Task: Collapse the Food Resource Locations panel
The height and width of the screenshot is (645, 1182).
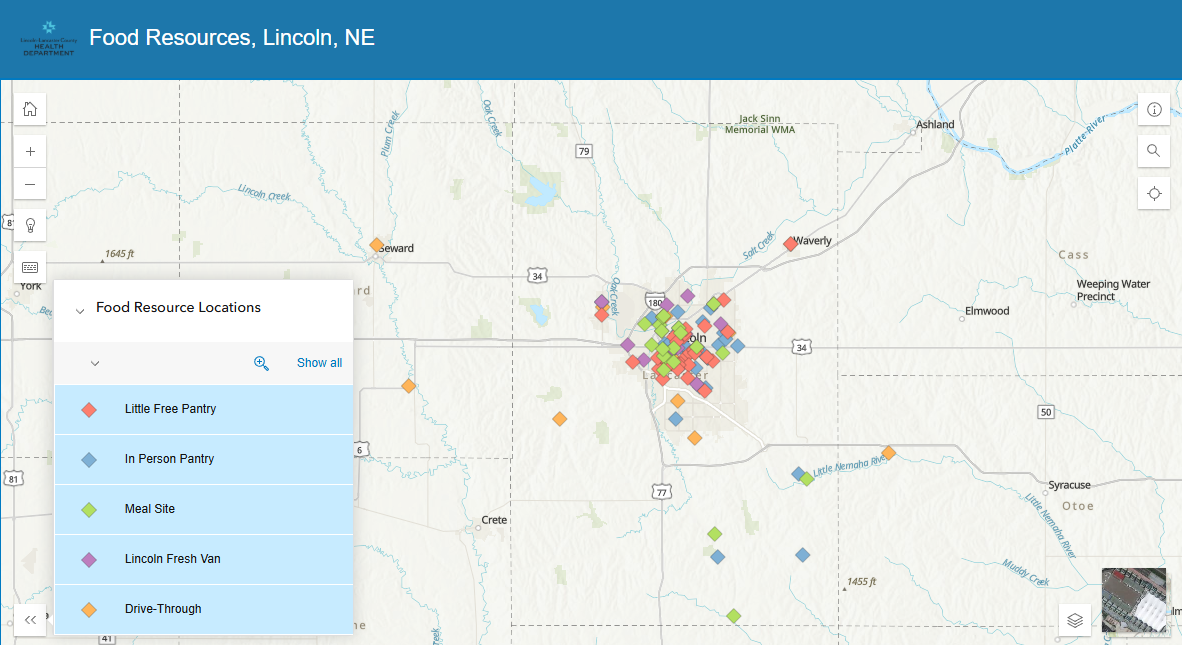Action: [80, 310]
